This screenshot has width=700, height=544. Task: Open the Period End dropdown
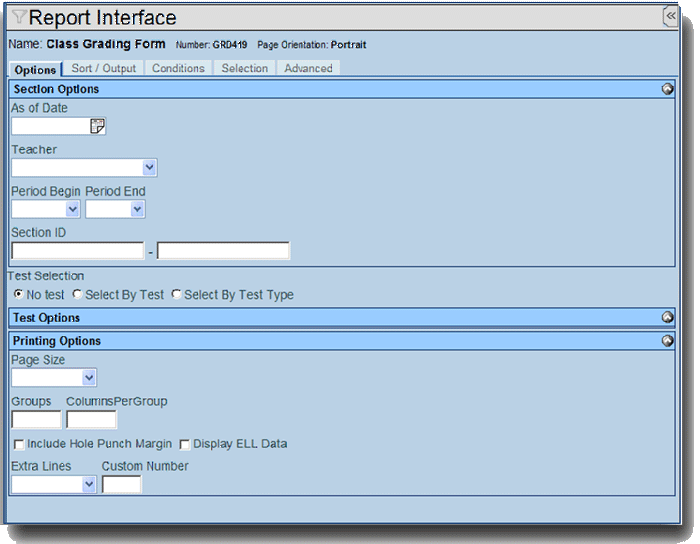coord(137,210)
